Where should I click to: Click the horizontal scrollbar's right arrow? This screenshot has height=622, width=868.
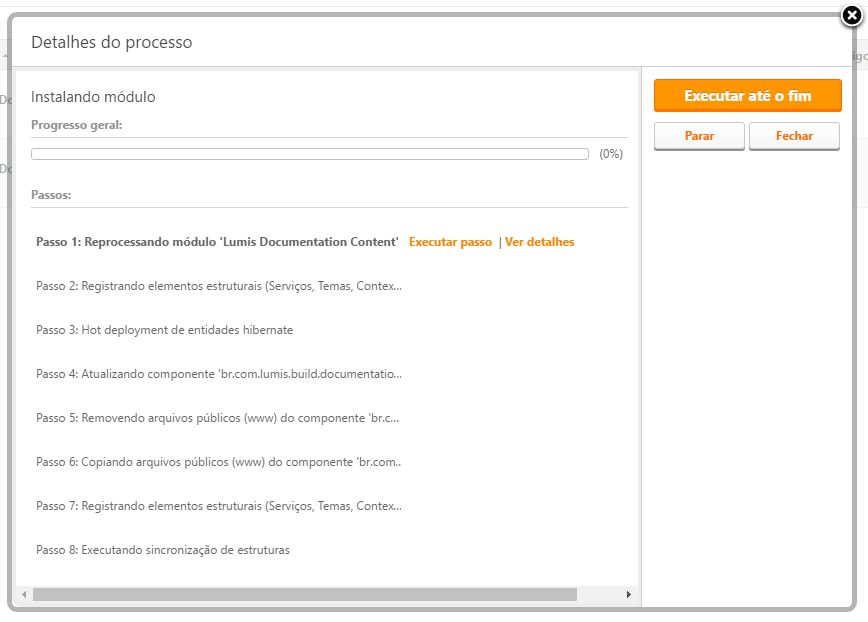[x=628, y=594]
